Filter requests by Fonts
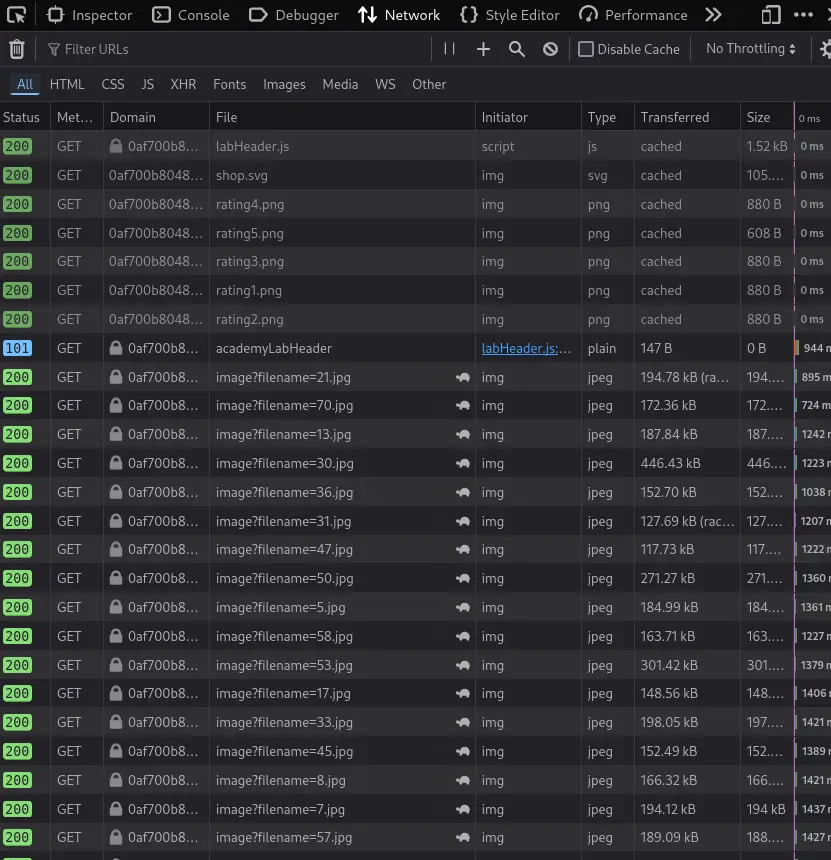 point(229,84)
